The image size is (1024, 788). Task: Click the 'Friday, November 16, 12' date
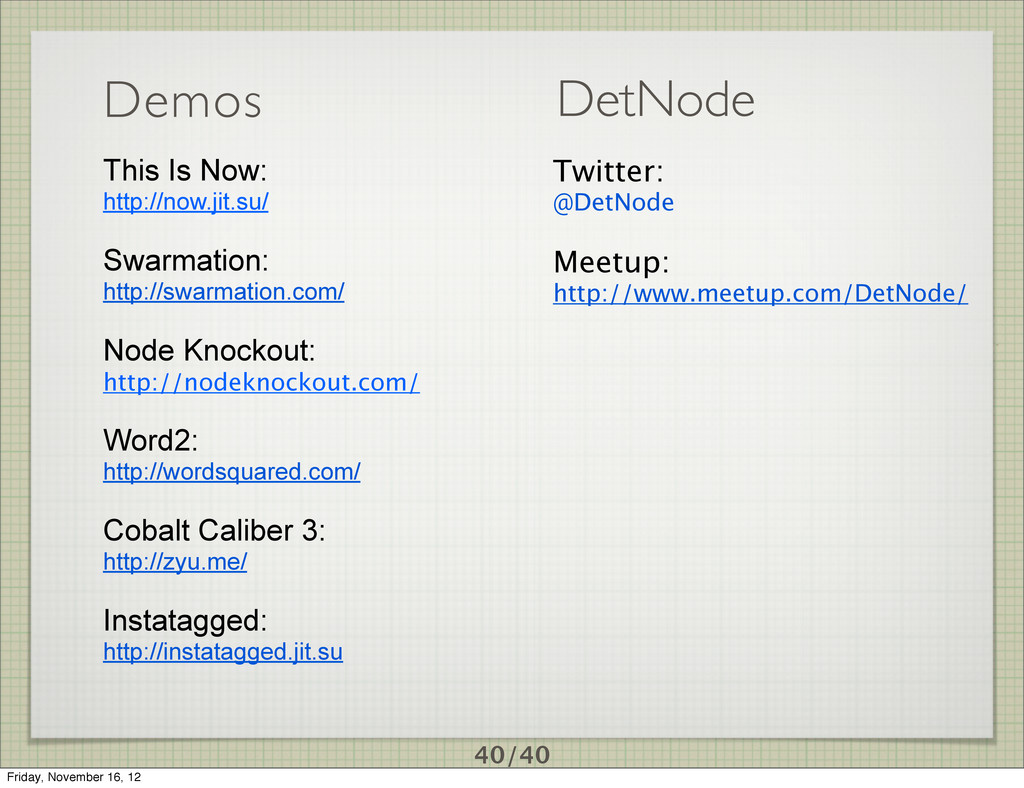(x=73, y=777)
